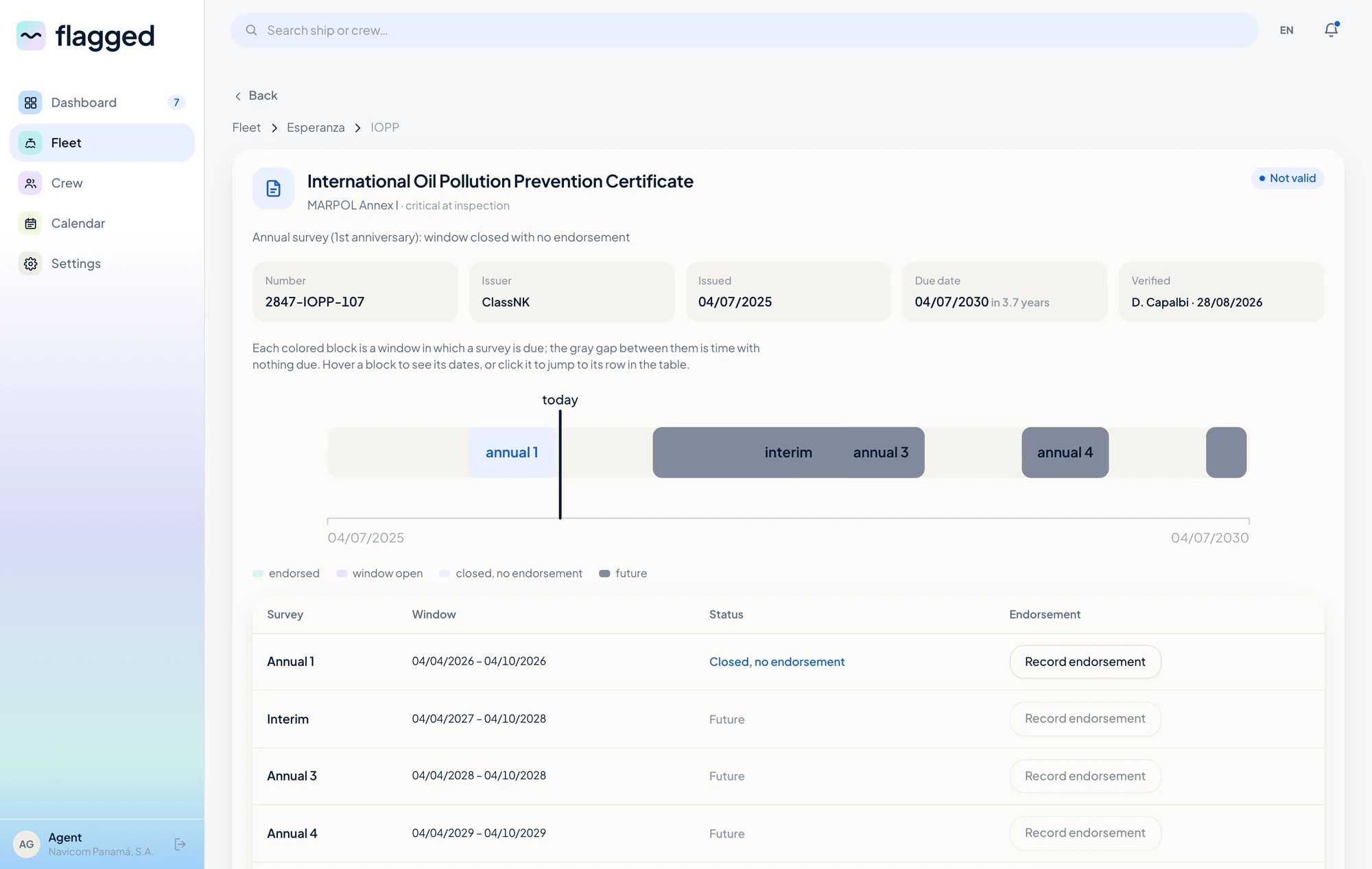Switch language via EN selector
1372x869 pixels.
tap(1286, 30)
